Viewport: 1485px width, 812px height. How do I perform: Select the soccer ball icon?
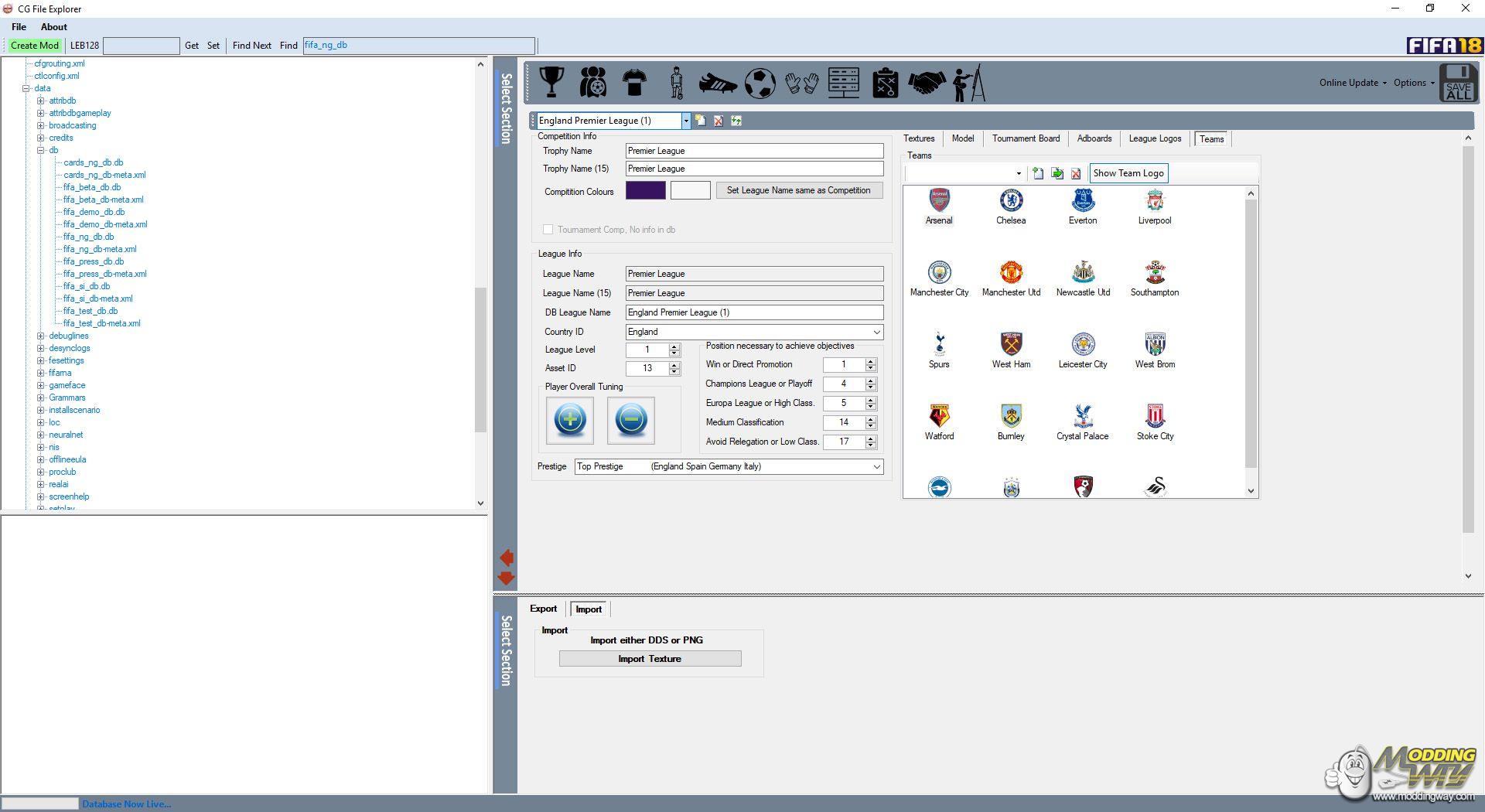point(760,83)
